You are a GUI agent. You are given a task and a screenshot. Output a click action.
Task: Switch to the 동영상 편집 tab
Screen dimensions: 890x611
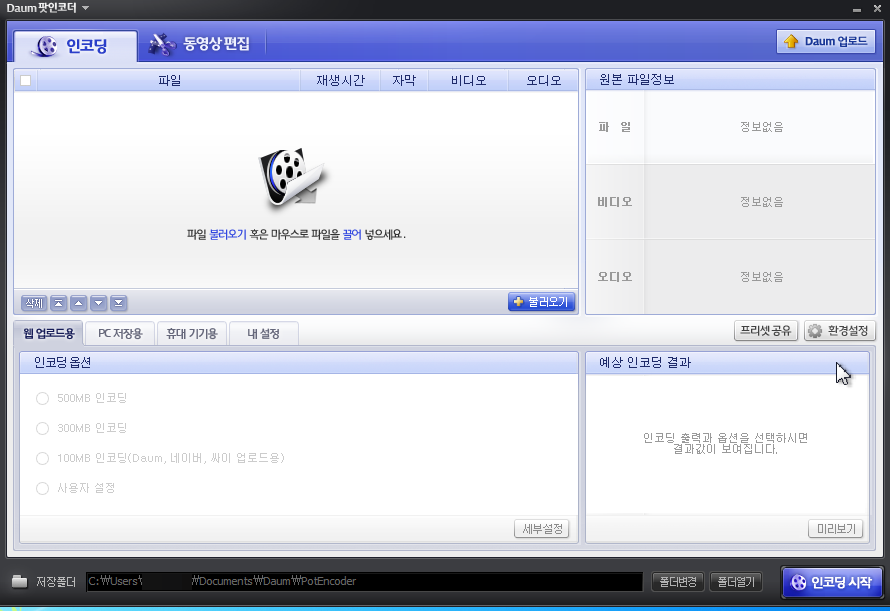click(200, 44)
